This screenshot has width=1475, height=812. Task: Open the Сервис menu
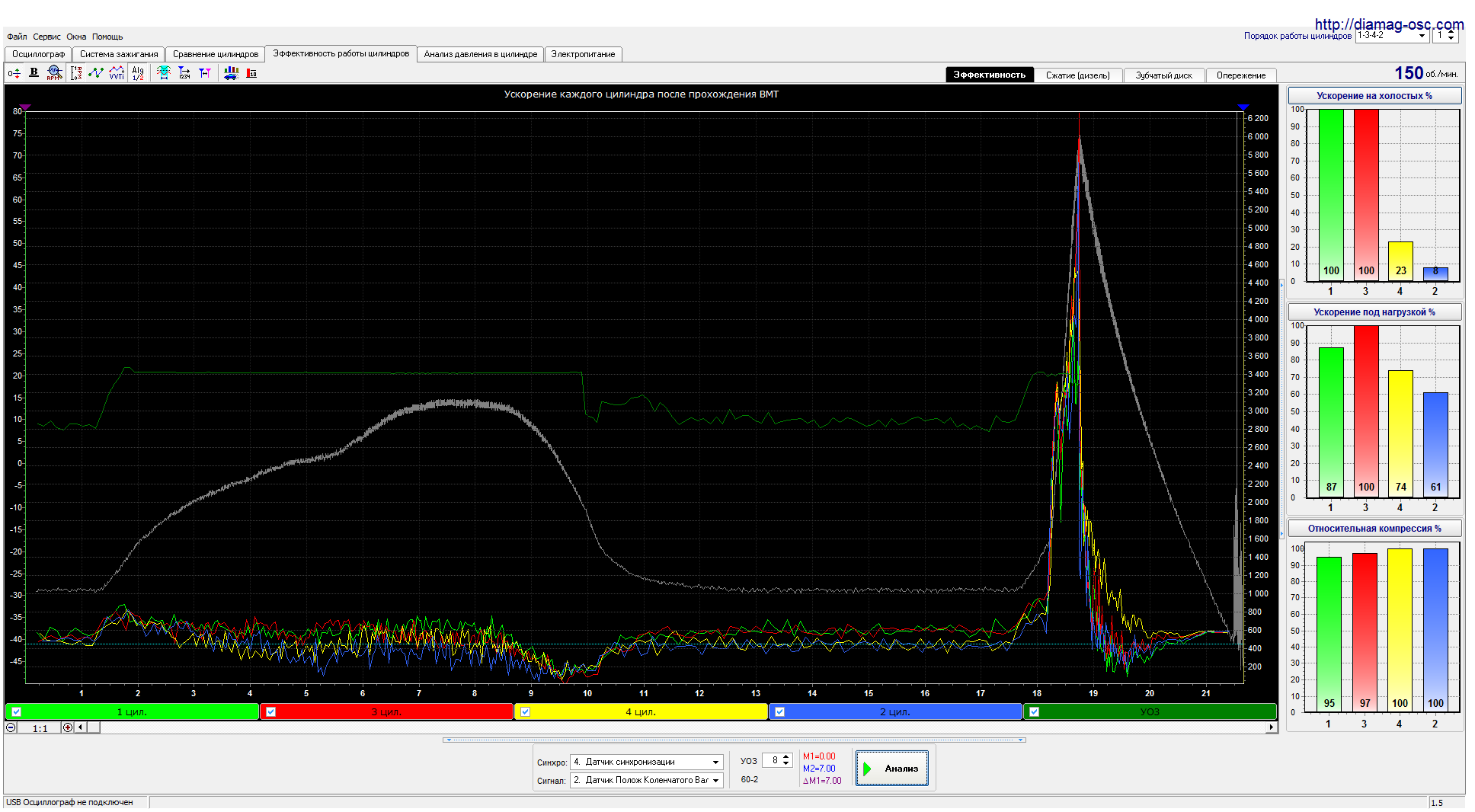click(x=46, y=37)
